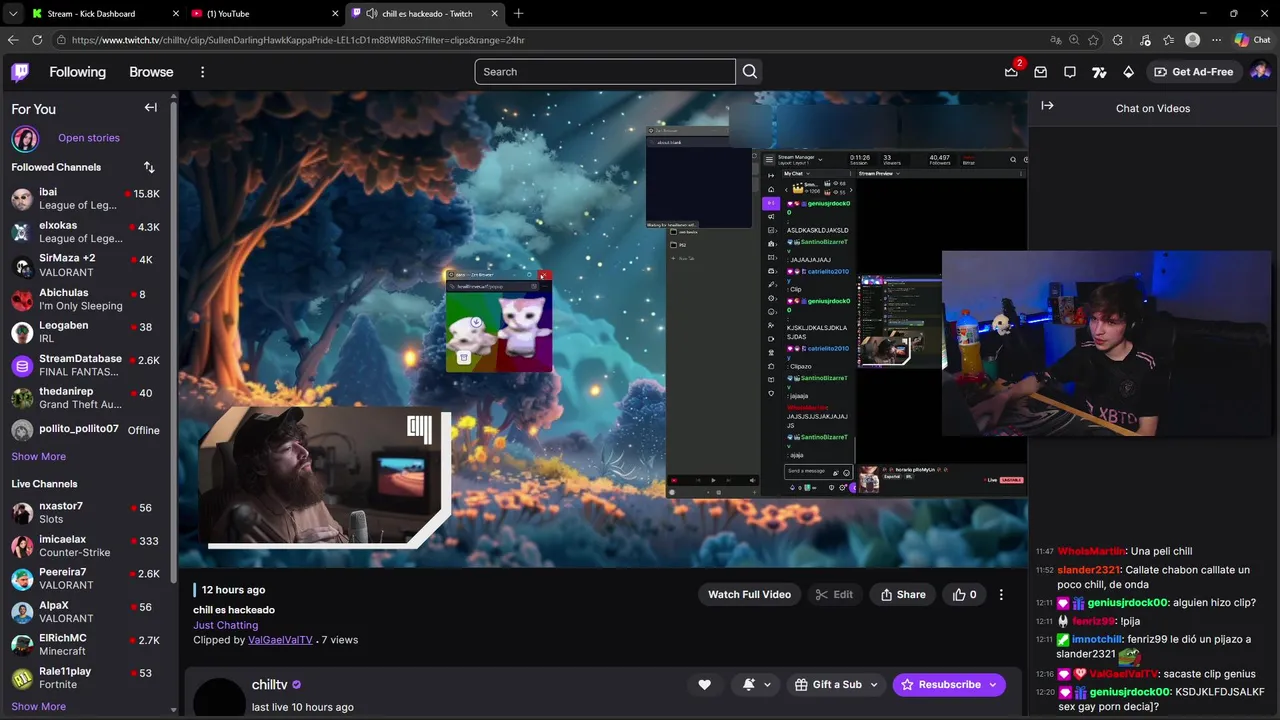Open a new browser tab
Image resolution: width=1280 pixels, height=720 pixels.
click(x=518, y=14)
